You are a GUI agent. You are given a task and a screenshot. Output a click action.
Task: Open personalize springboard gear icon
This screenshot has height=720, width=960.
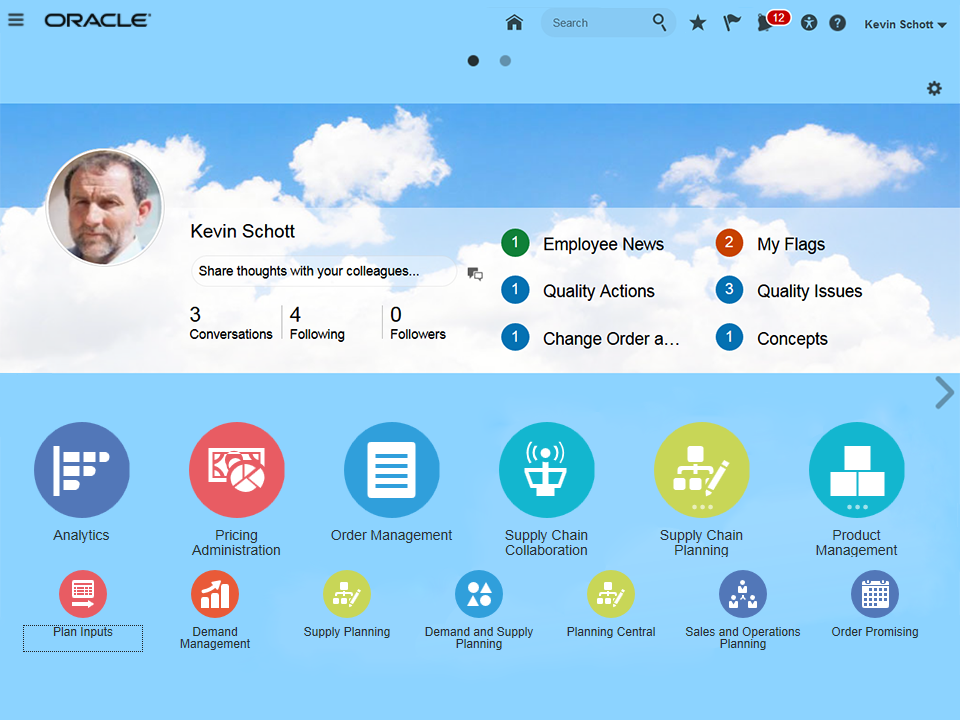(x=934, y=89)
